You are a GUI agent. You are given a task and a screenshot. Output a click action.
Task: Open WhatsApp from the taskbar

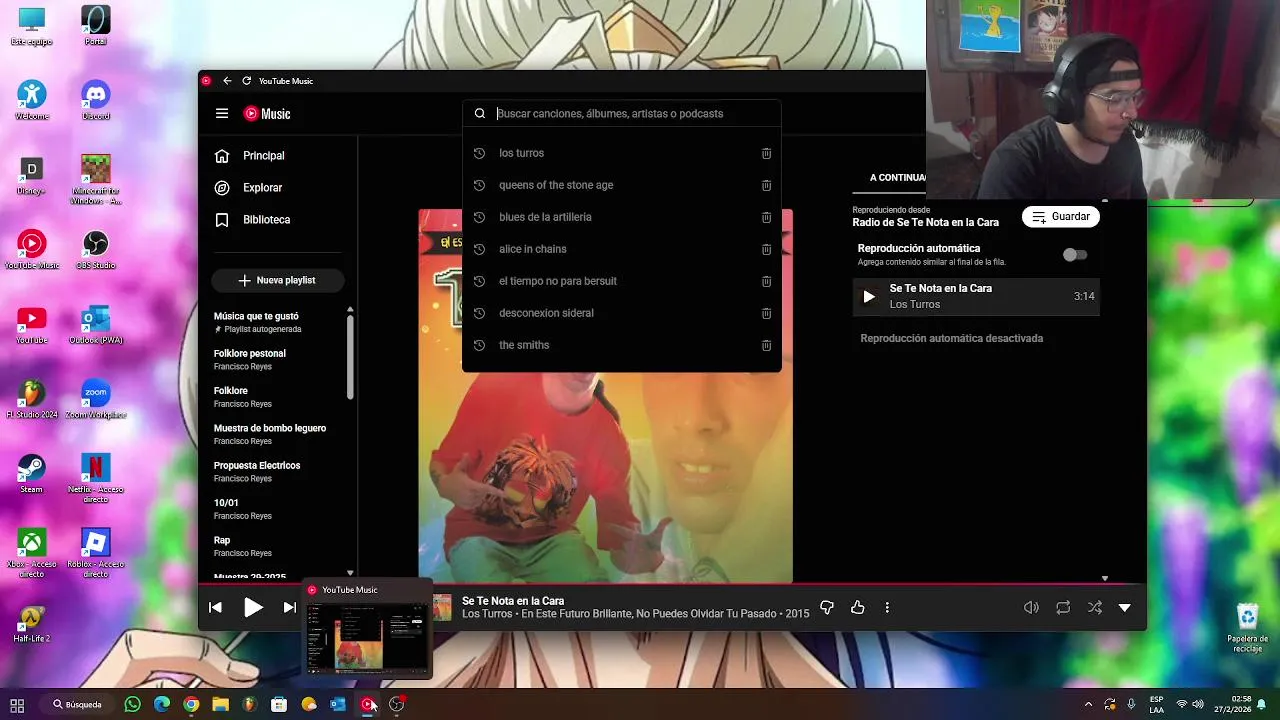point(132,704)
